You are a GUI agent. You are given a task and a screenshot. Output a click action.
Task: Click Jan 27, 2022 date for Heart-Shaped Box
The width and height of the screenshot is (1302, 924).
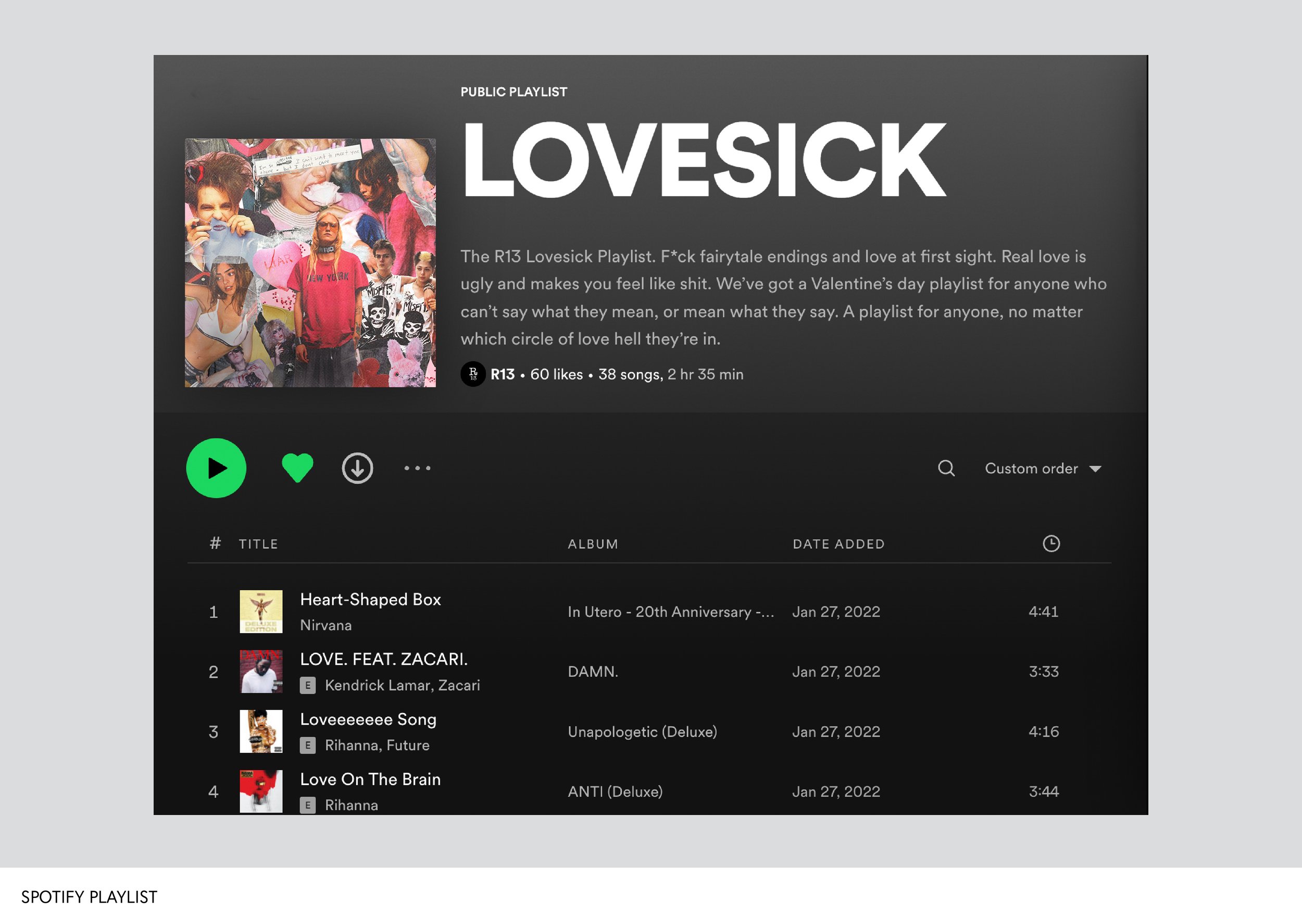click(836, 612)
